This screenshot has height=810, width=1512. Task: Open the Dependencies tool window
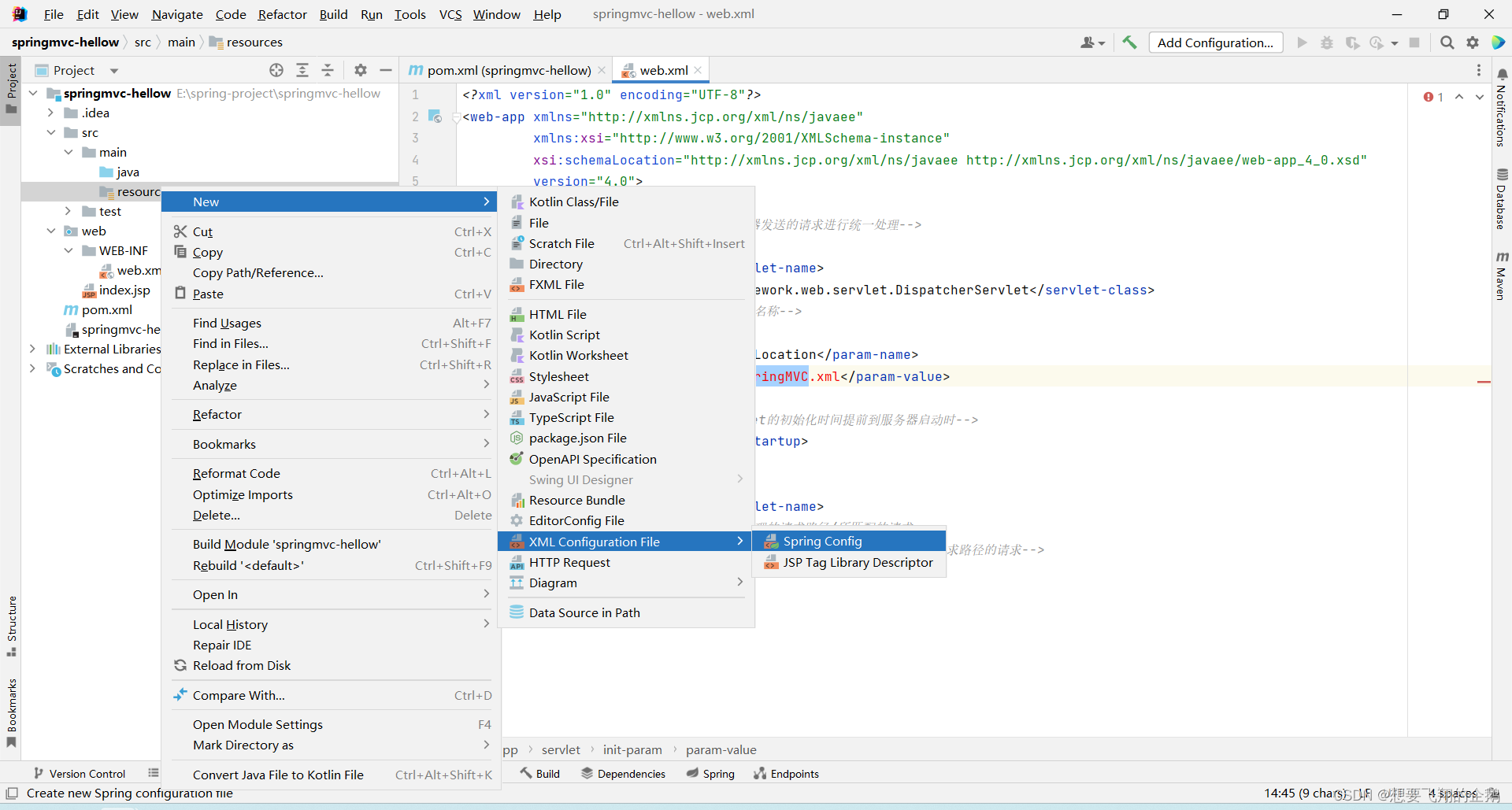click(x=623, y=774)
